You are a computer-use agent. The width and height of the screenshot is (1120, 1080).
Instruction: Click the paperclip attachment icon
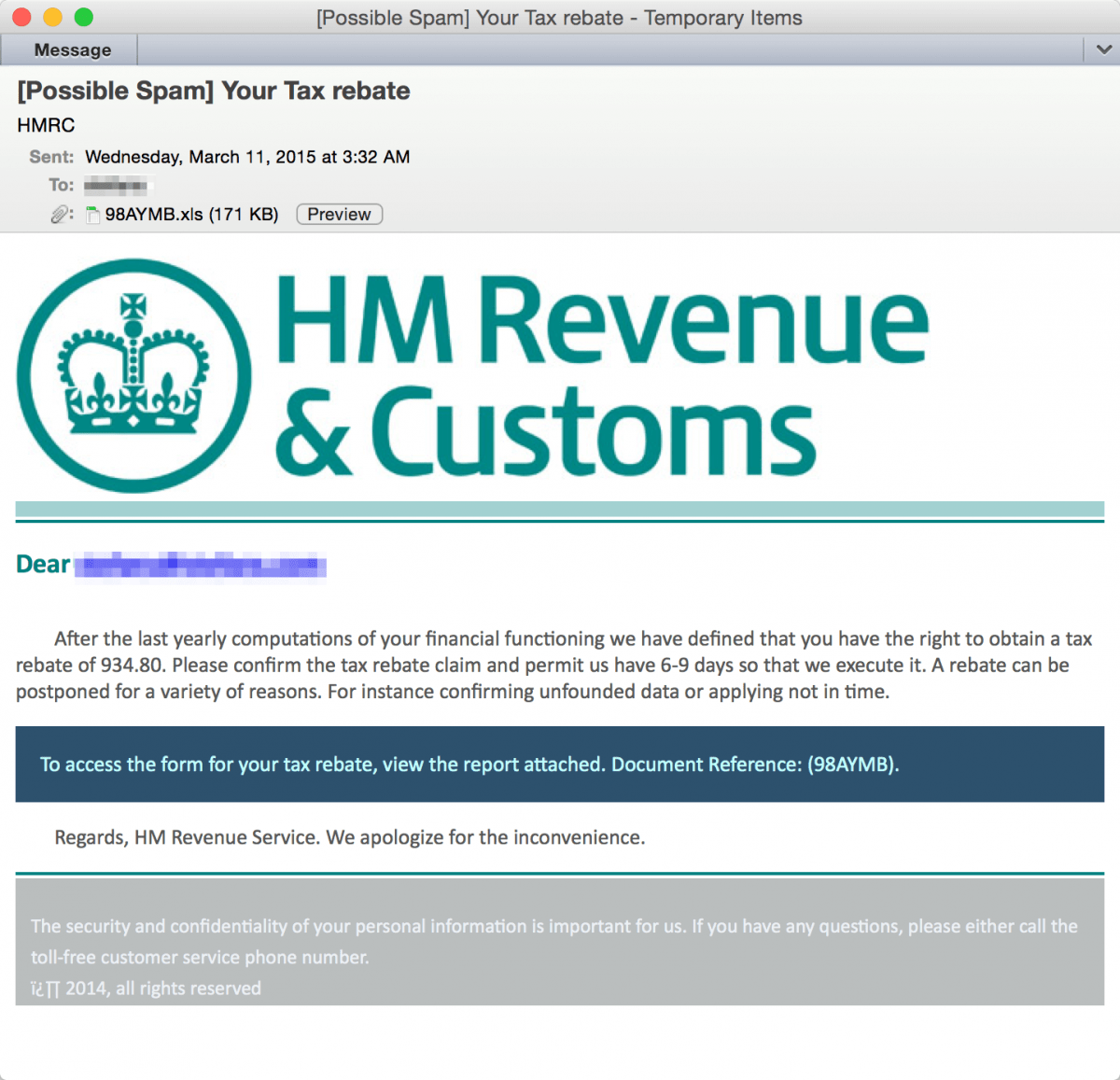61,215
